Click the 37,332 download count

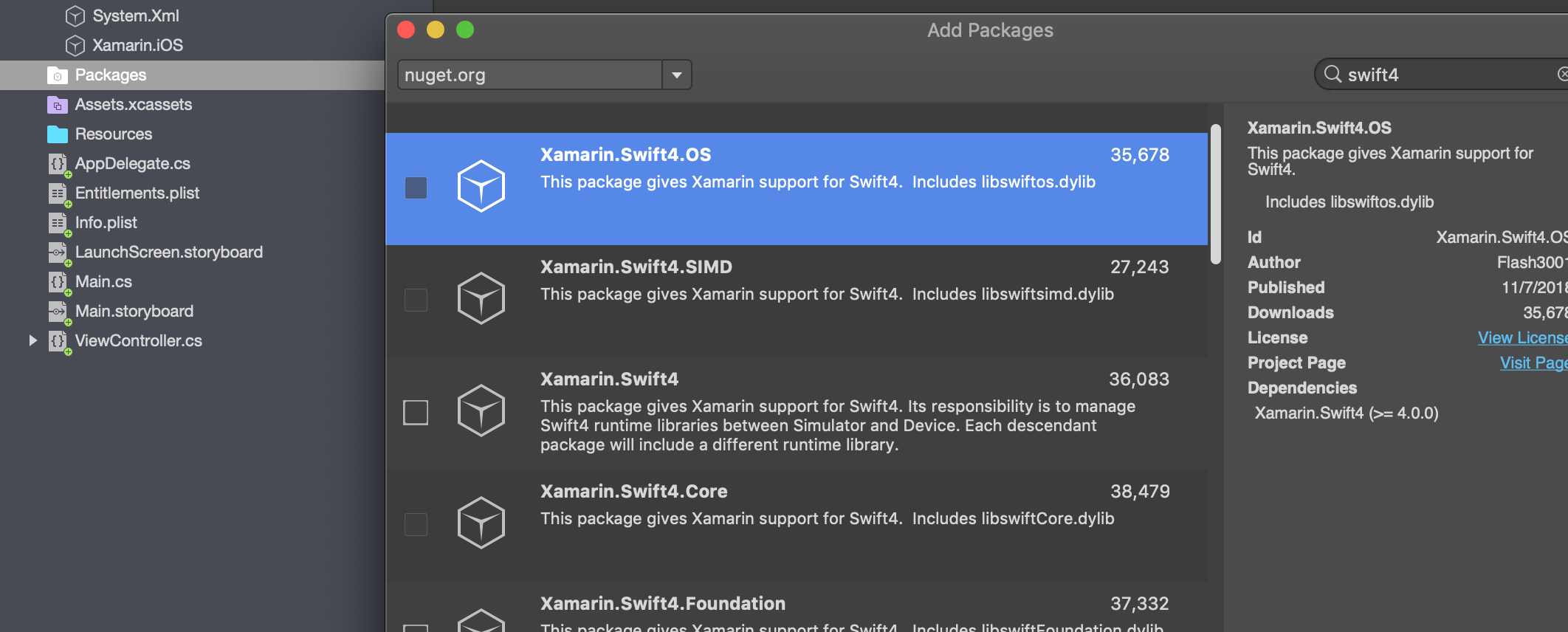point(1139,604)
